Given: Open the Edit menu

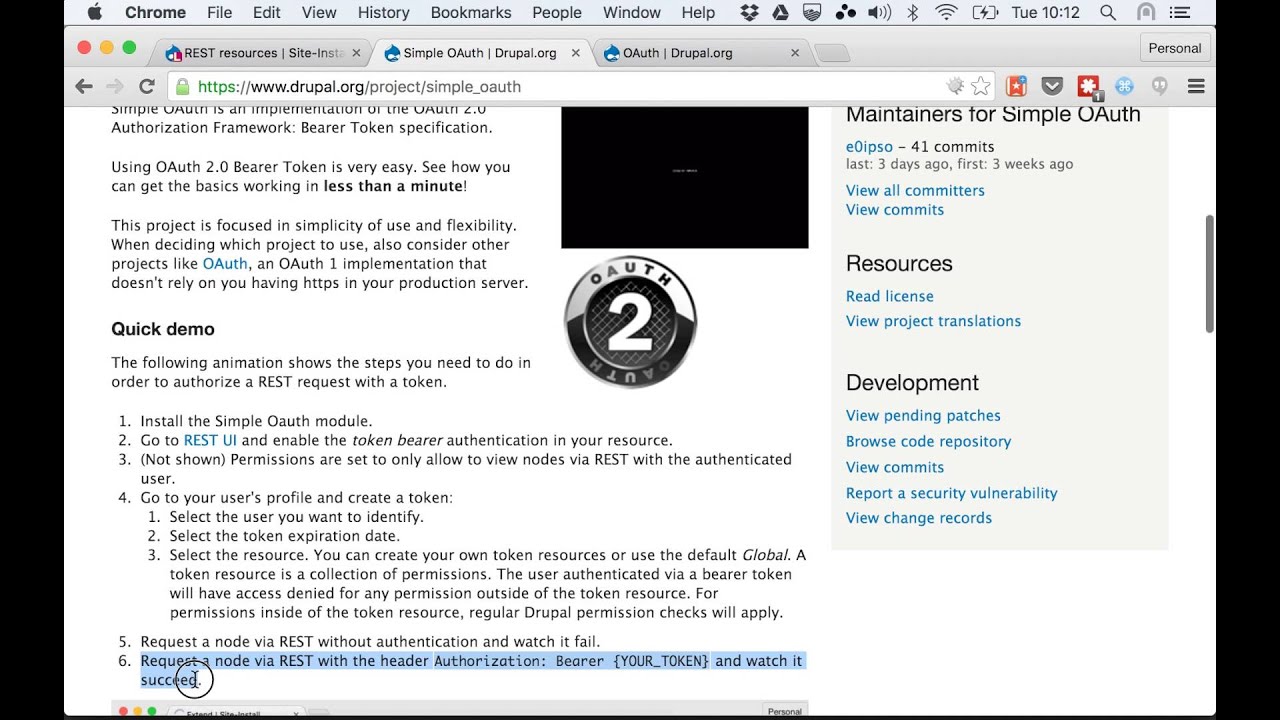Looking at the screenshot, I should tap(266, 12).
